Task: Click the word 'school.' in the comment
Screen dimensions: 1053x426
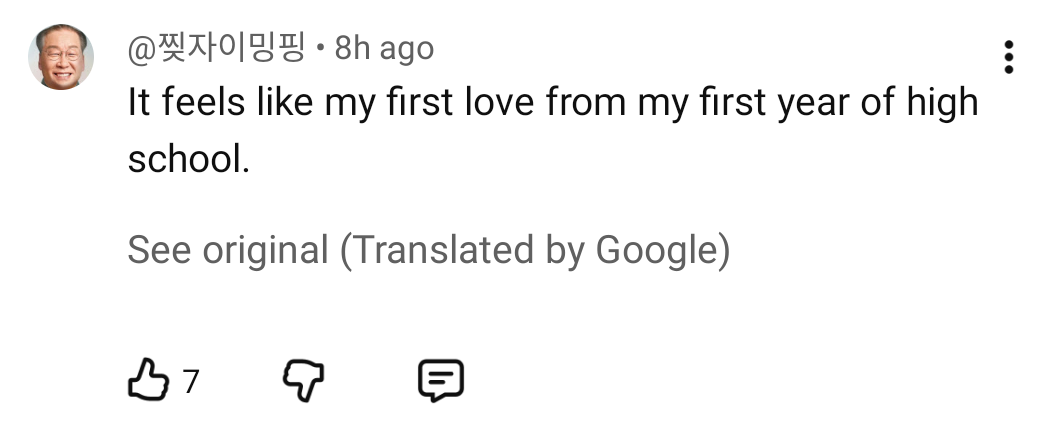Action: click(x=189, y=160)
